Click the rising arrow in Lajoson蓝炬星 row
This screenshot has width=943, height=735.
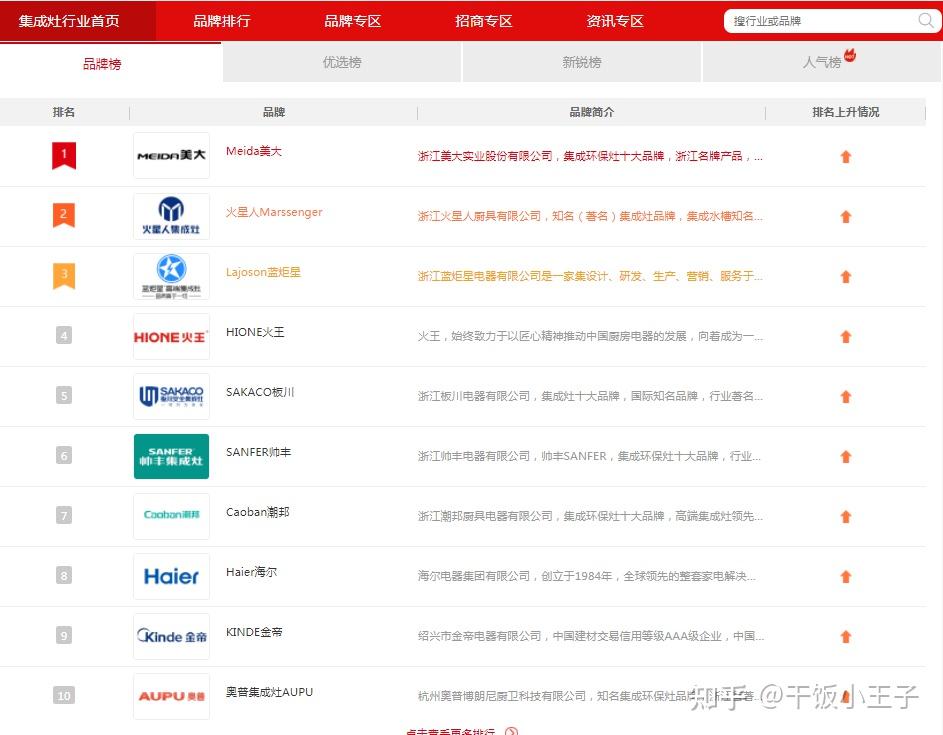[846, 277]
